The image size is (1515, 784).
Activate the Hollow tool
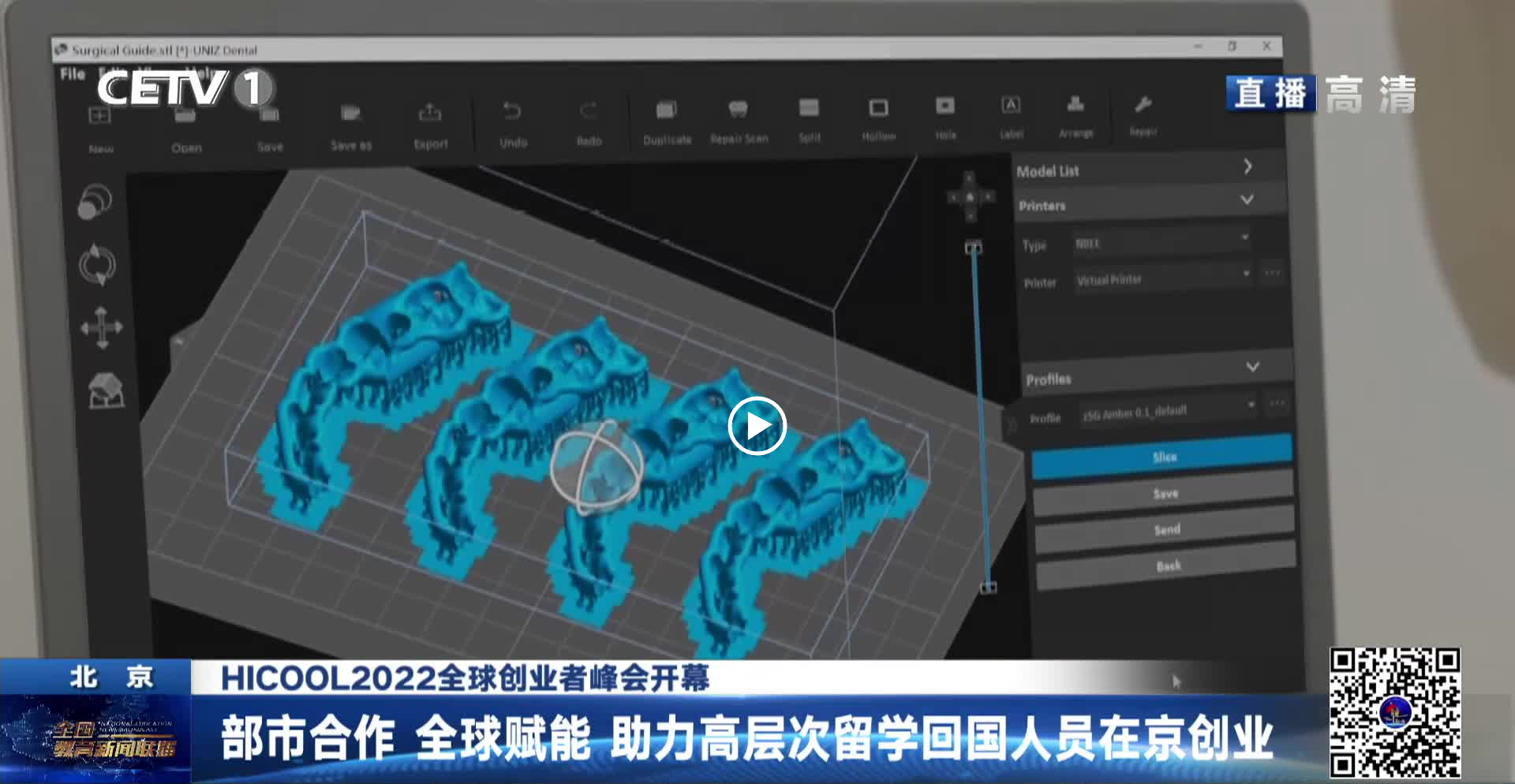pos(878,108)
